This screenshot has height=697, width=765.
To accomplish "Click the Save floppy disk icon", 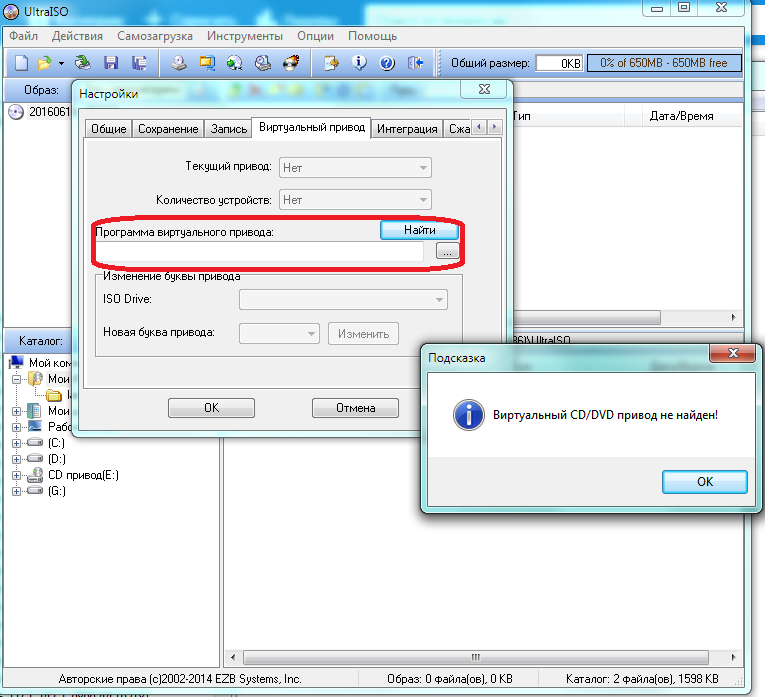I will point(111,63).
